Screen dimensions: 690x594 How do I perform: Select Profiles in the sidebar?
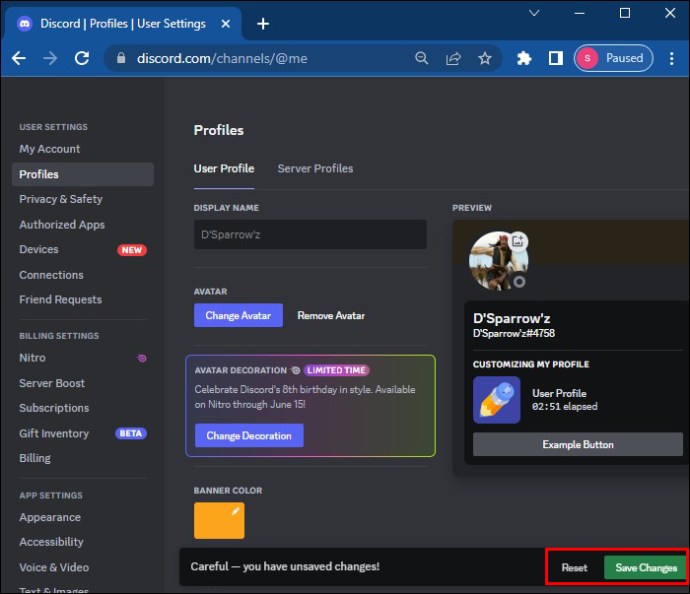83,174
